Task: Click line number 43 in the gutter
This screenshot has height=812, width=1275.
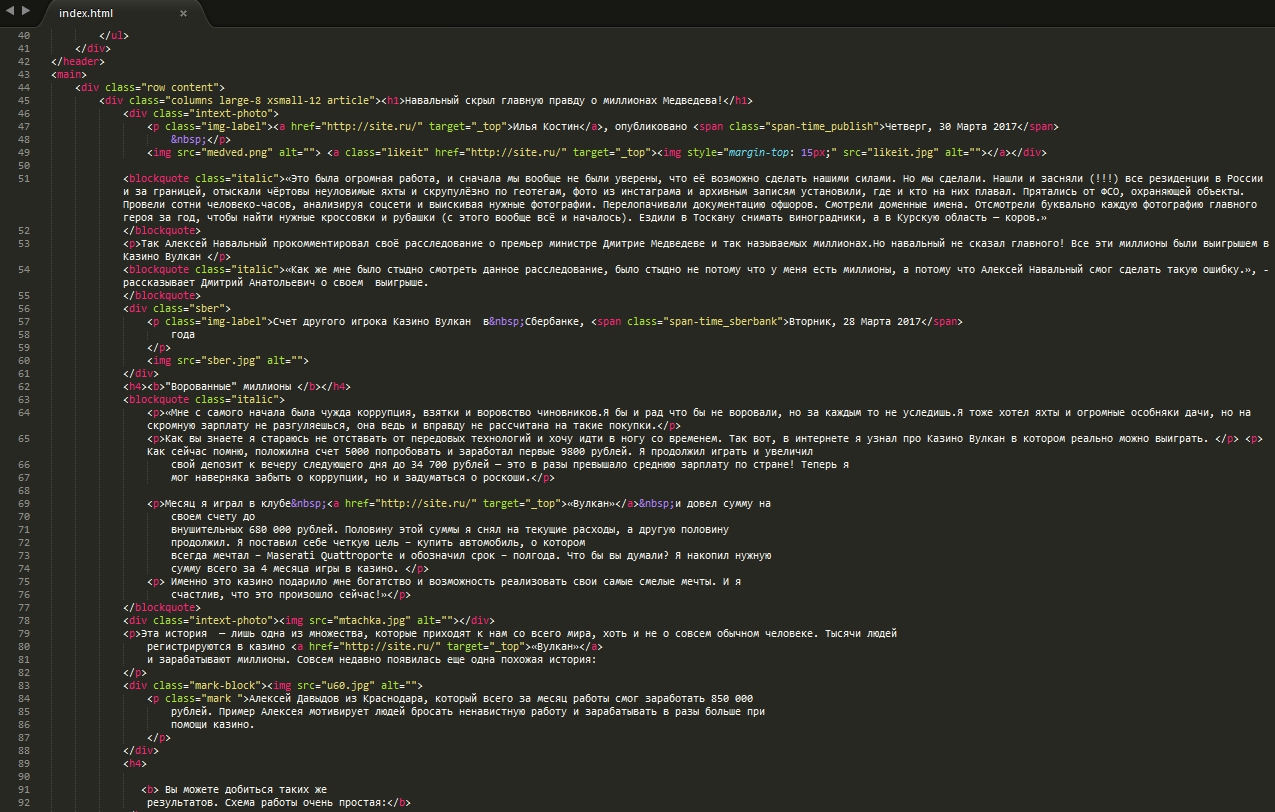Action: (24, 74)
